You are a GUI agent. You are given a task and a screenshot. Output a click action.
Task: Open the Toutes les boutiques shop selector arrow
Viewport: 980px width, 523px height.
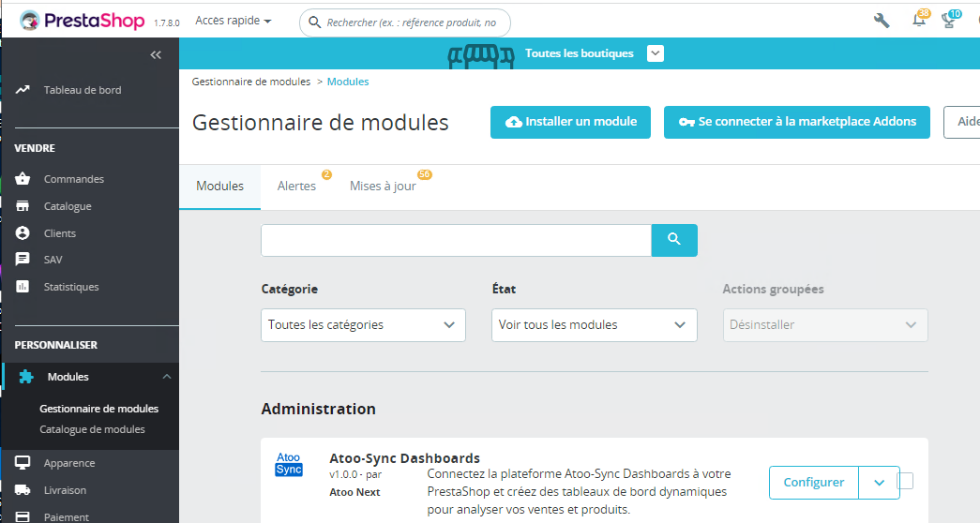(x=655, y=54)
